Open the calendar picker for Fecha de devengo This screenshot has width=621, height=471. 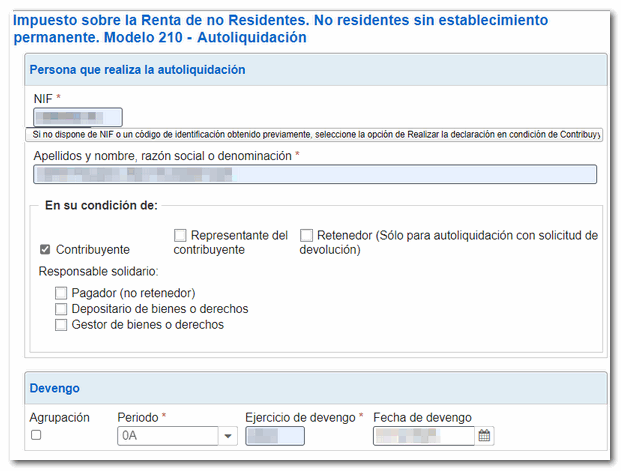click(x=484, y=436)
